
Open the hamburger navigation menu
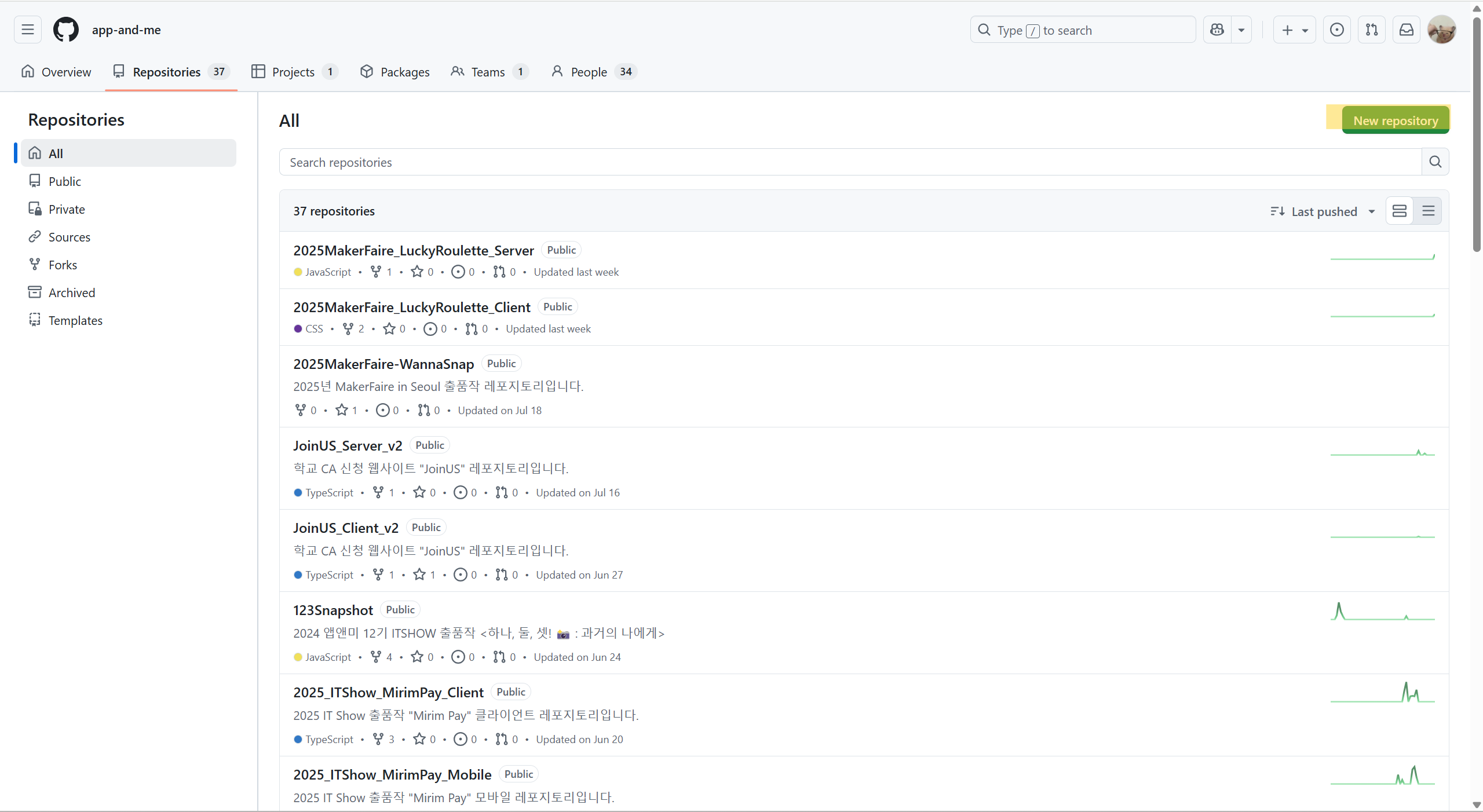(x=27, y=30)
